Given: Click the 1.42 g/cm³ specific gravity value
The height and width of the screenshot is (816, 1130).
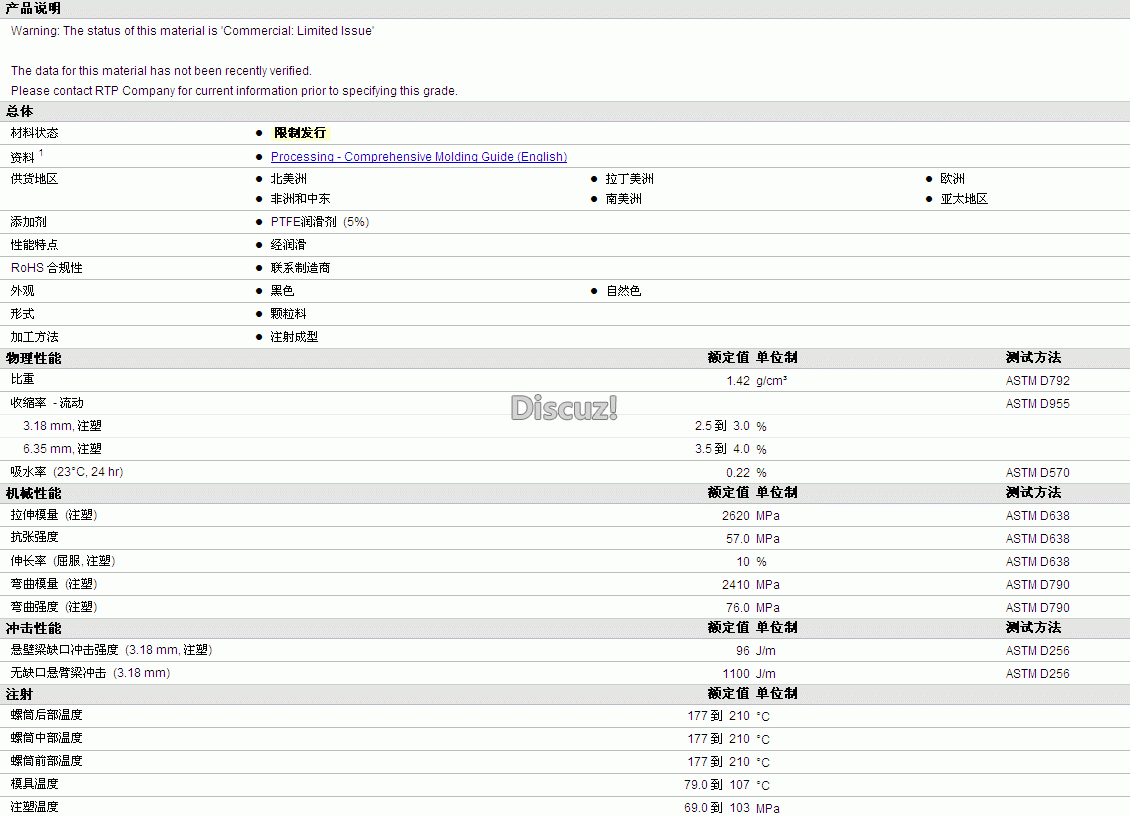Looking at the screenshot, I should coord(757,381).
